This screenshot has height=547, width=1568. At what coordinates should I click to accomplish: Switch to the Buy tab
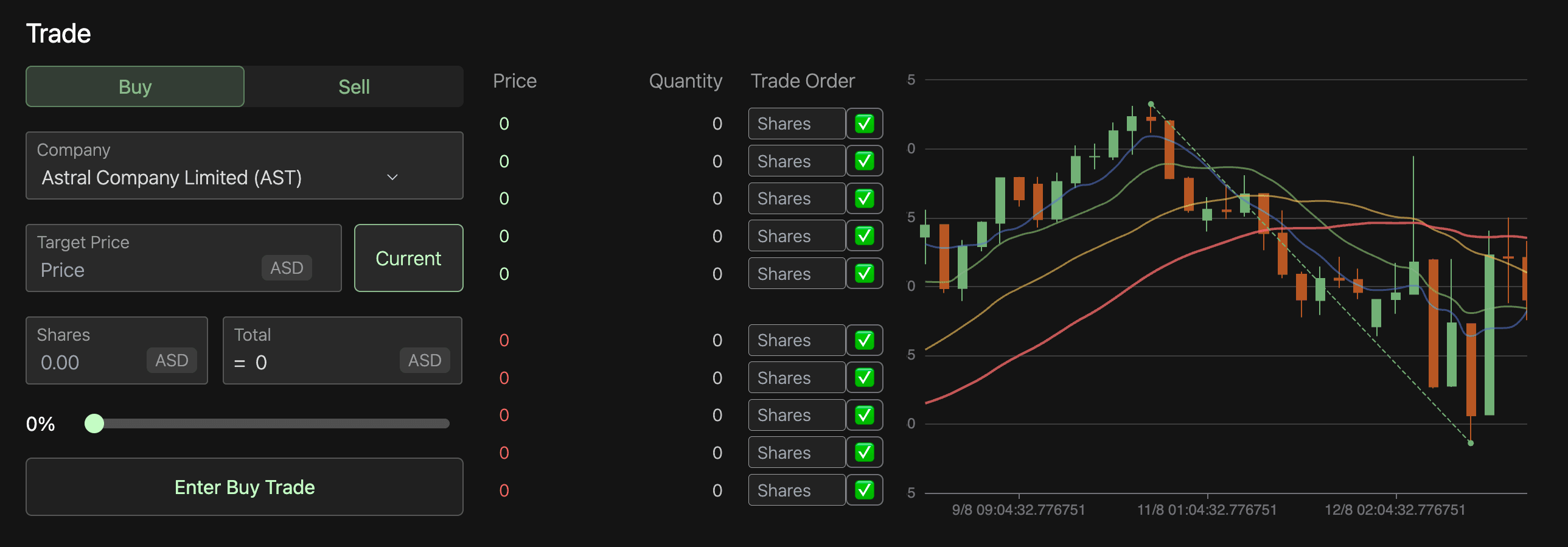[135, 86]
